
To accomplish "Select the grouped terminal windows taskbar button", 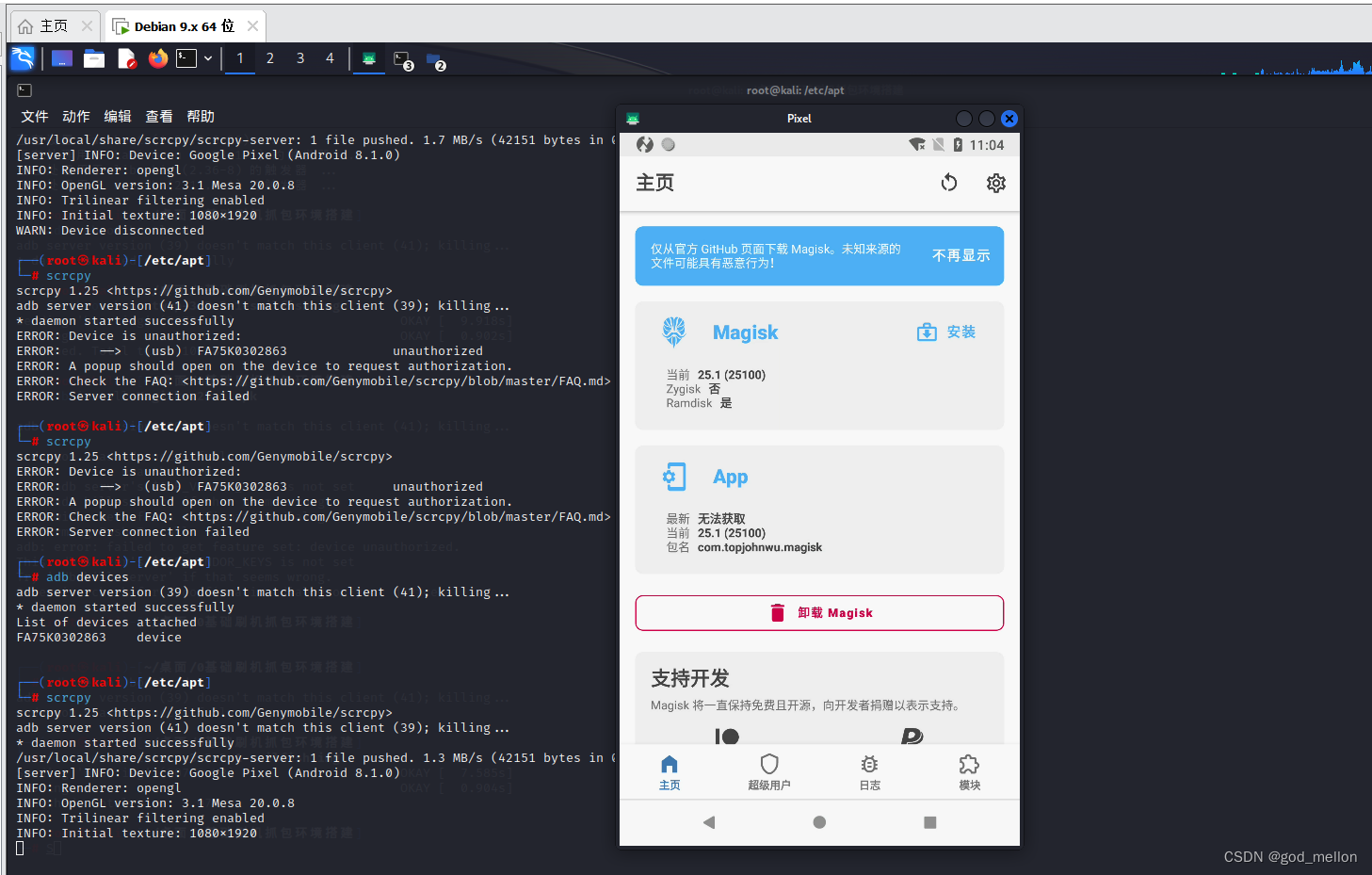I will (x=403, y=60).
